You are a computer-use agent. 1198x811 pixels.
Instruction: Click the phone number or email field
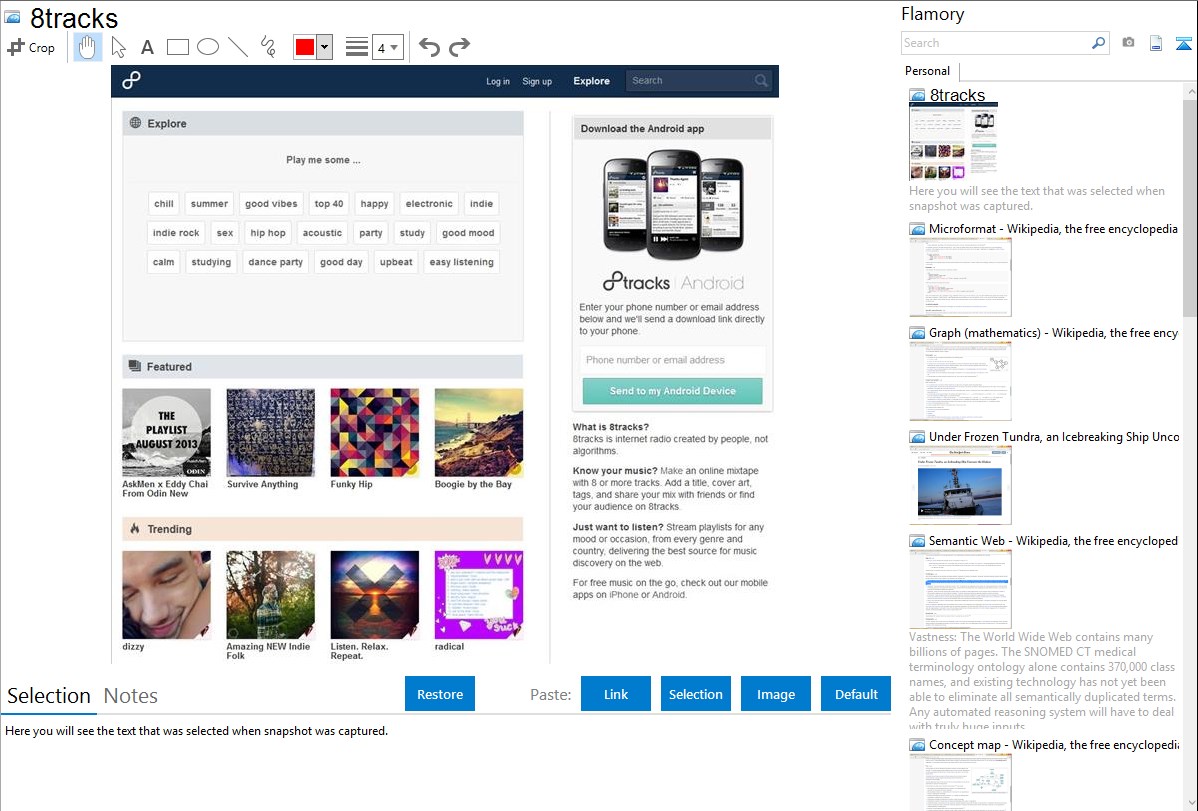(x=672, y=359)
